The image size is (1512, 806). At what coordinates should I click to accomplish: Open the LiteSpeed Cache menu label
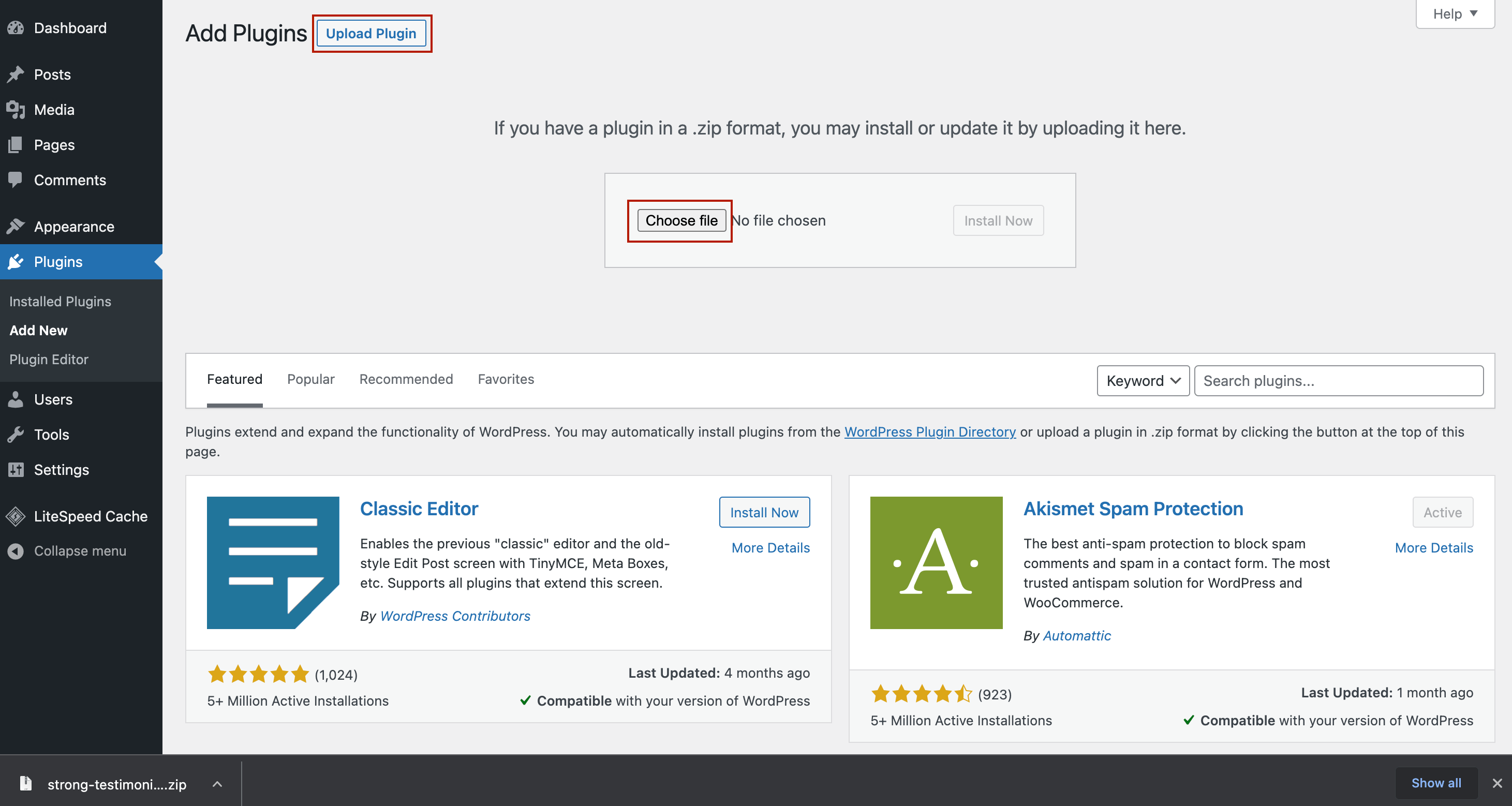coord(91,516)
